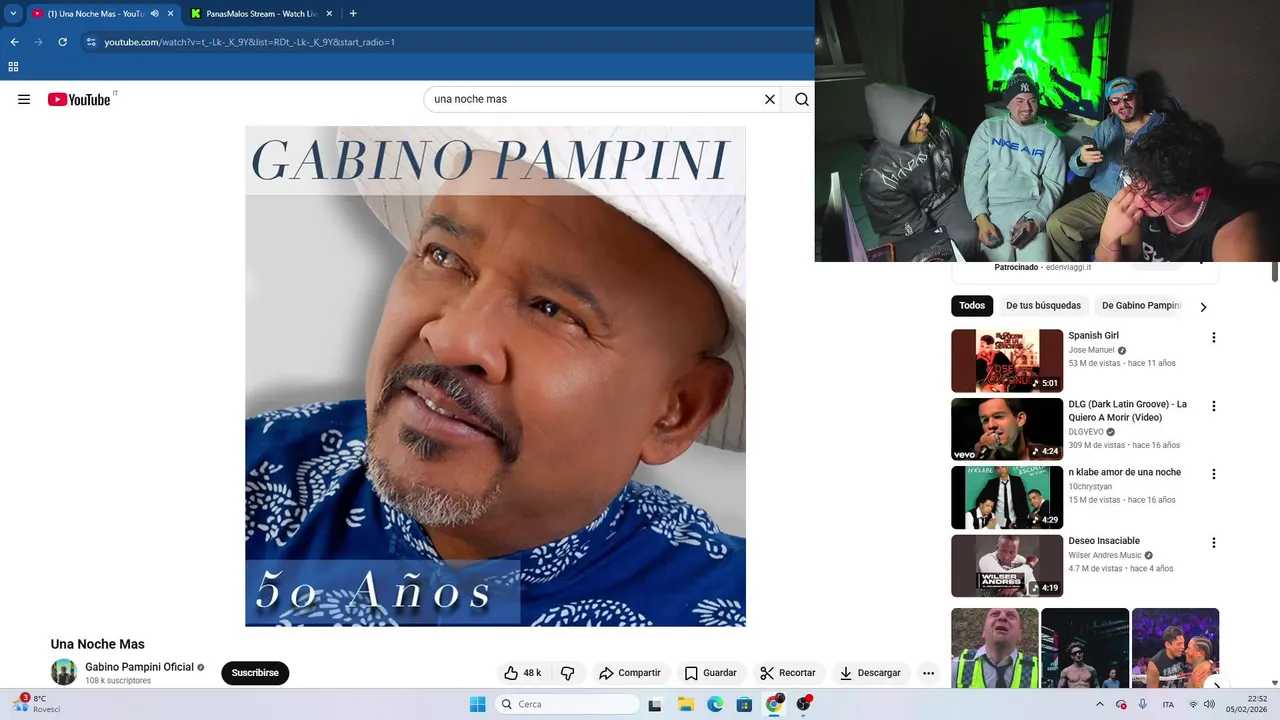The height and width of the screenshot is (720, 1280).
Task: Show more filter chips with right arrow
Action: [1203, 307]
